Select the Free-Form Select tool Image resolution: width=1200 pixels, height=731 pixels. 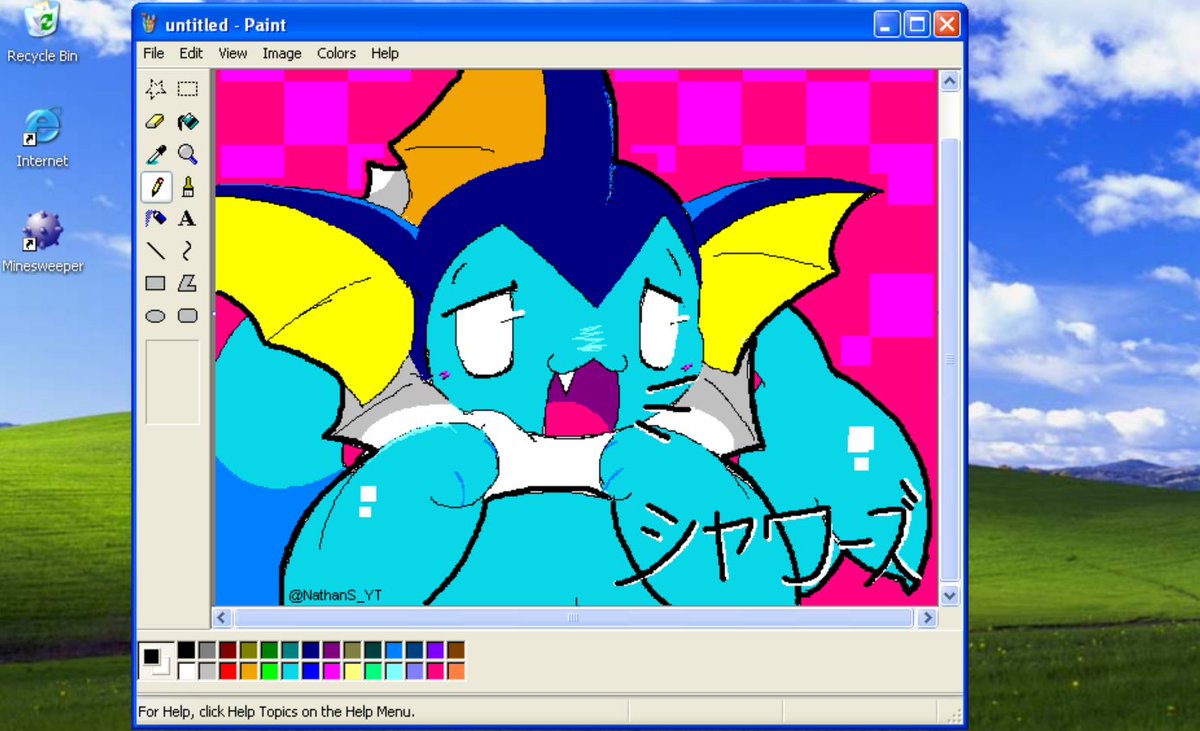(x=155, y=89)
